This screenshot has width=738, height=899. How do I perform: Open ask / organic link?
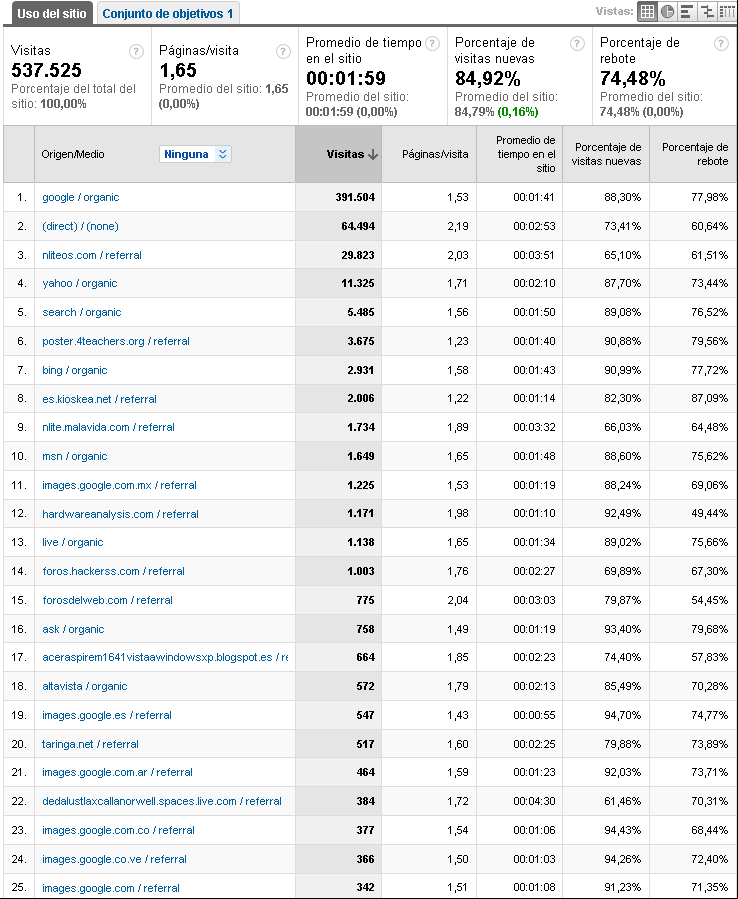tap(73, 629)
